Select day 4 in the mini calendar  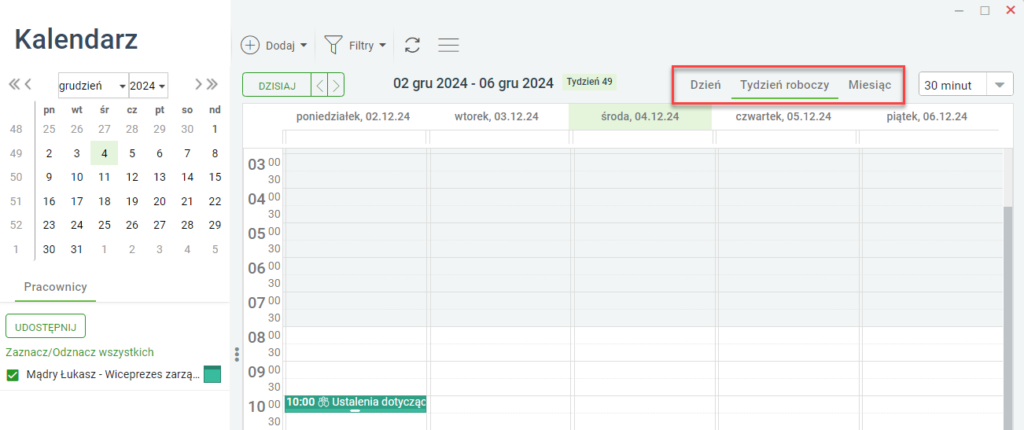tap(104, 154)
